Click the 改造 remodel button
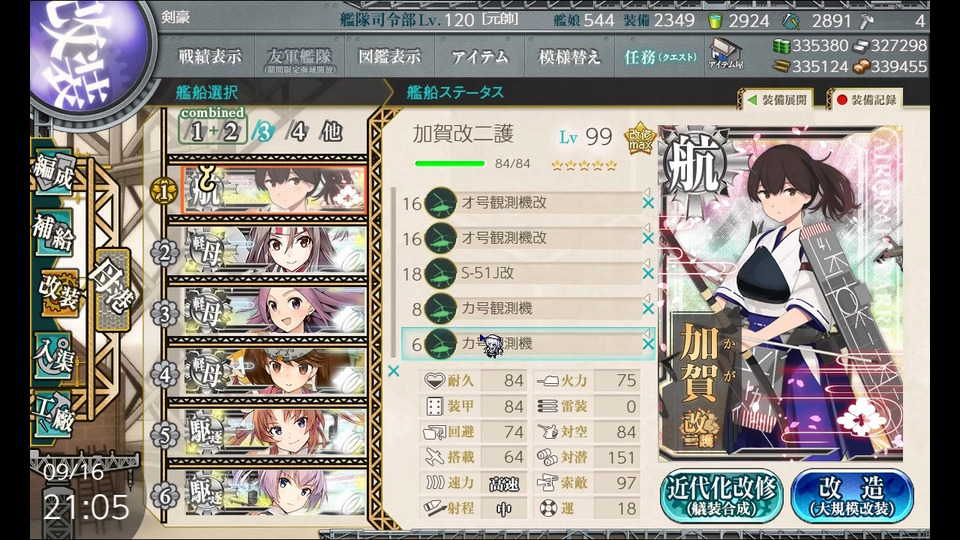Viewport: 960px width, 540px height. pos(852,496)
